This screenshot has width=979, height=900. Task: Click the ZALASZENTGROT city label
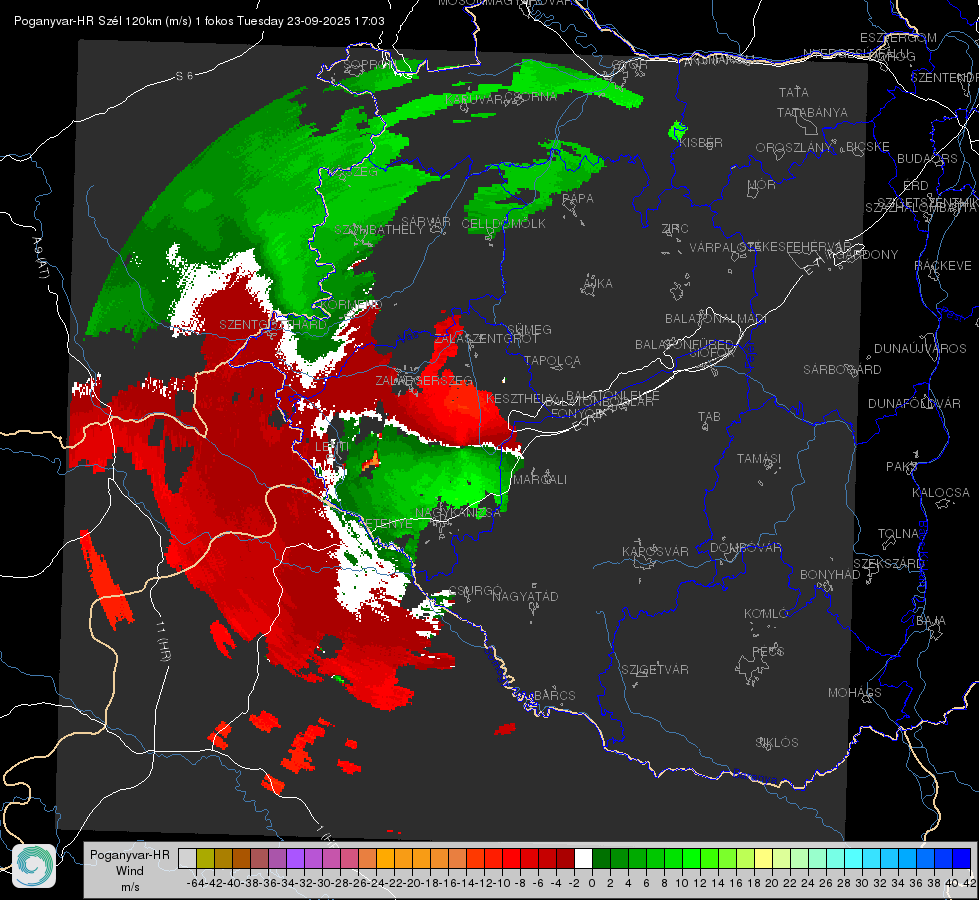[x=486, y=339]
